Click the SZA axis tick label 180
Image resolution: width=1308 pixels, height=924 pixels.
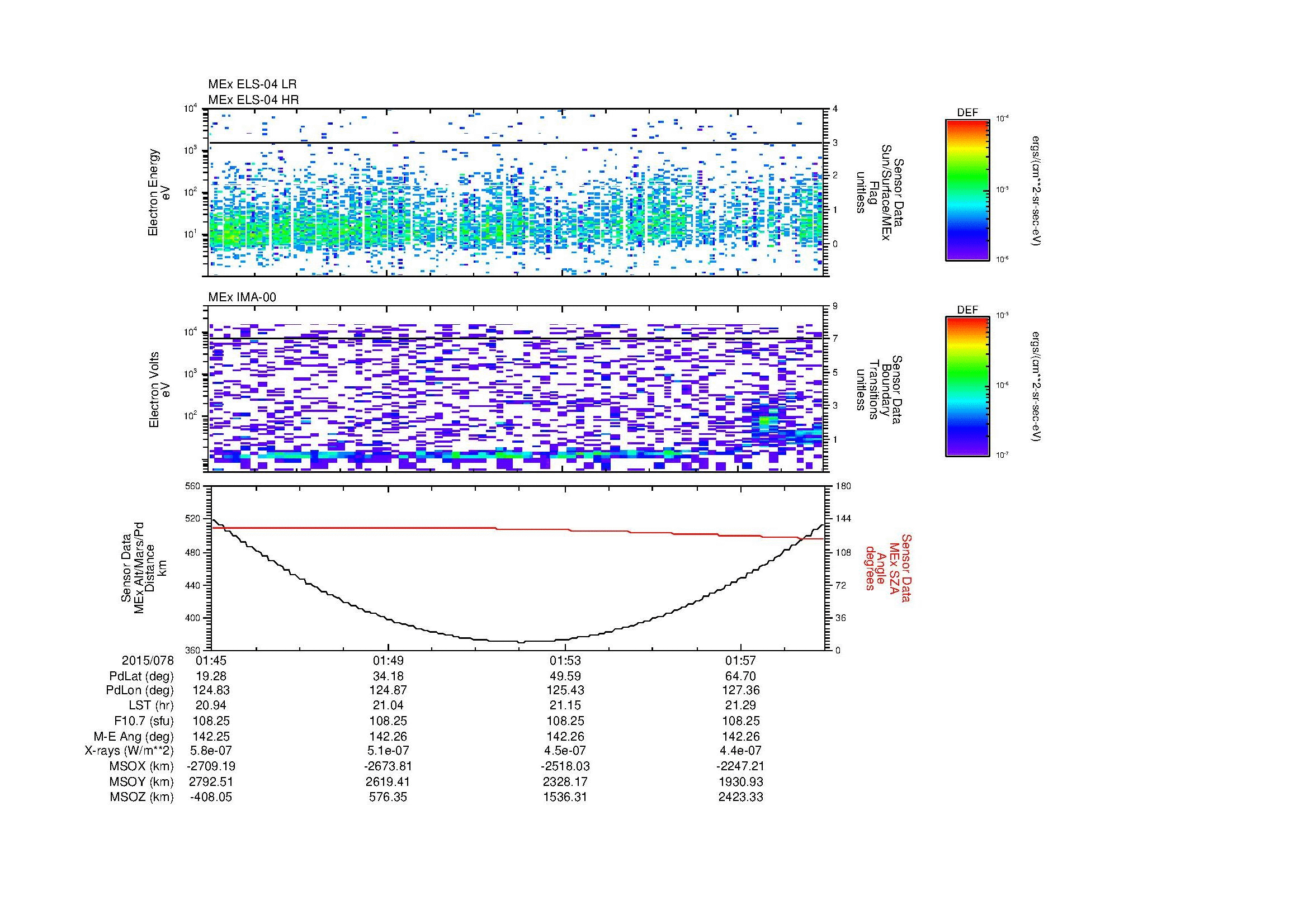pyautogui.click(x=843, y=486)
